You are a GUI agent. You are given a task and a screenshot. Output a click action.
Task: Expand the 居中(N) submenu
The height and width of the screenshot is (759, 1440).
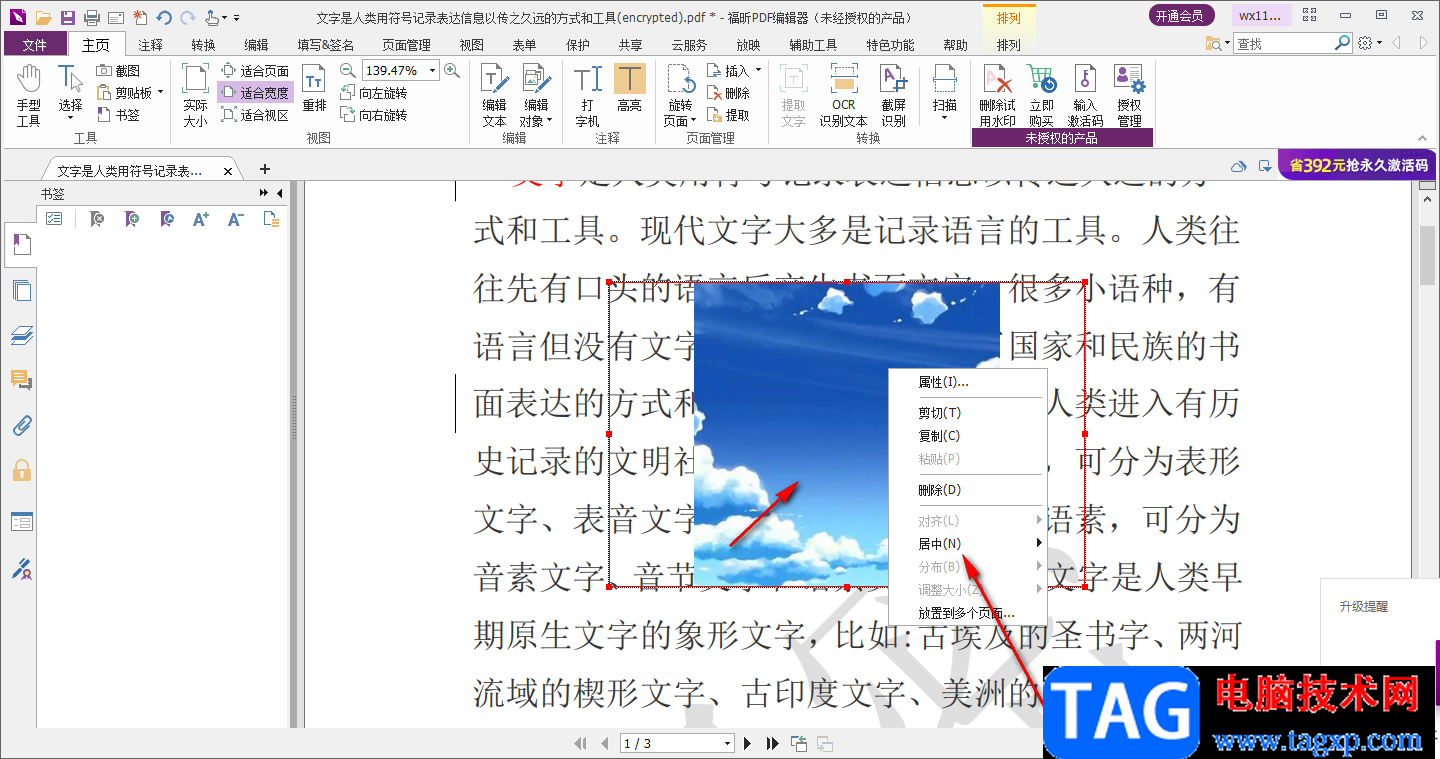pos(968,543)
